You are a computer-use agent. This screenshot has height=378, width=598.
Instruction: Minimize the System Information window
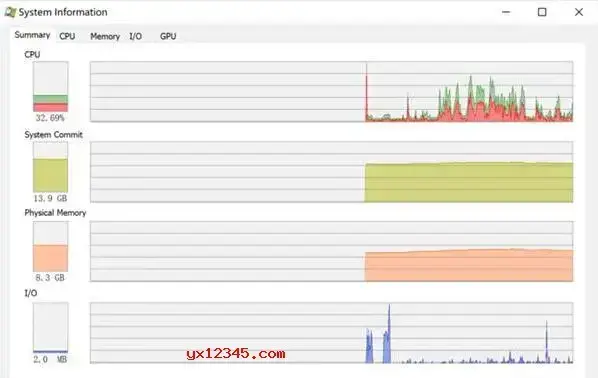506,12
